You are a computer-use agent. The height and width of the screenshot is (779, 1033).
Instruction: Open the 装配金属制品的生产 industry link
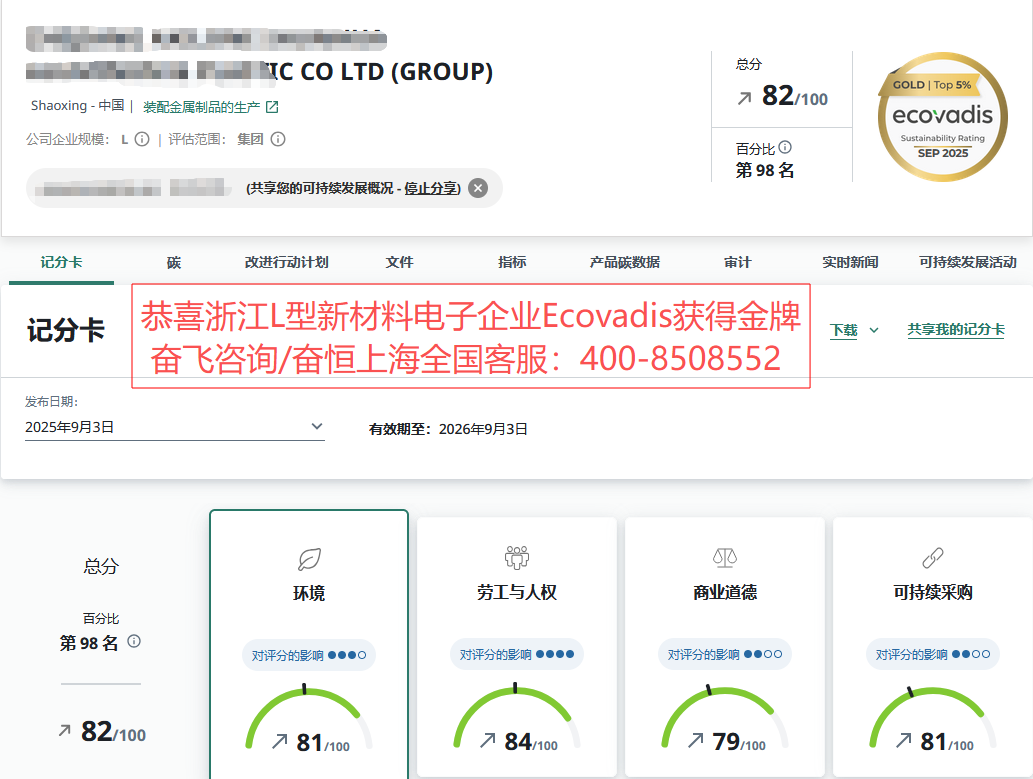[x=202, y=107]
